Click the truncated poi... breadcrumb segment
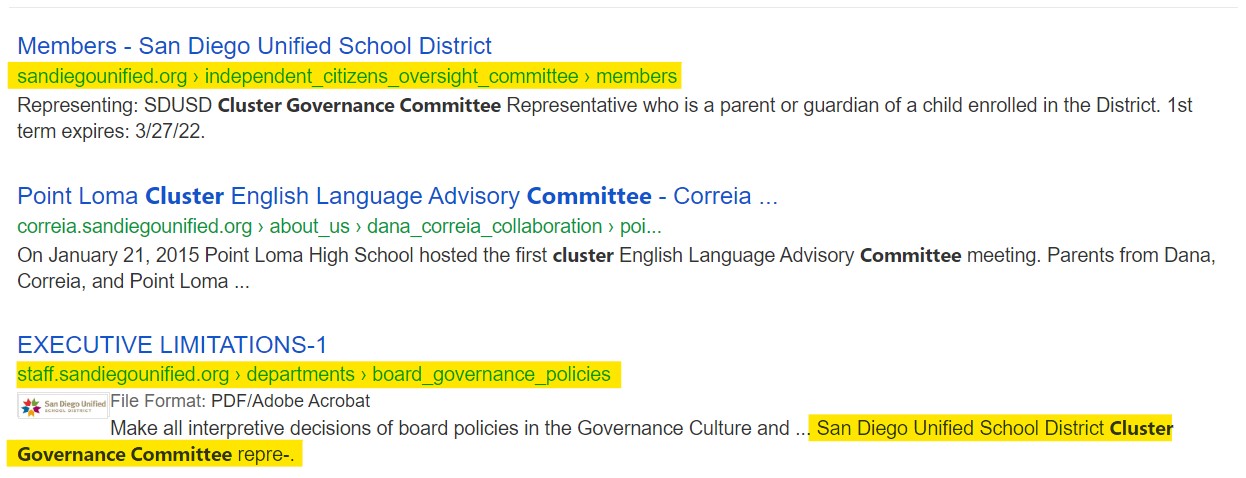The height and width of the screenshot is (478, 1246). click(641, 226)
